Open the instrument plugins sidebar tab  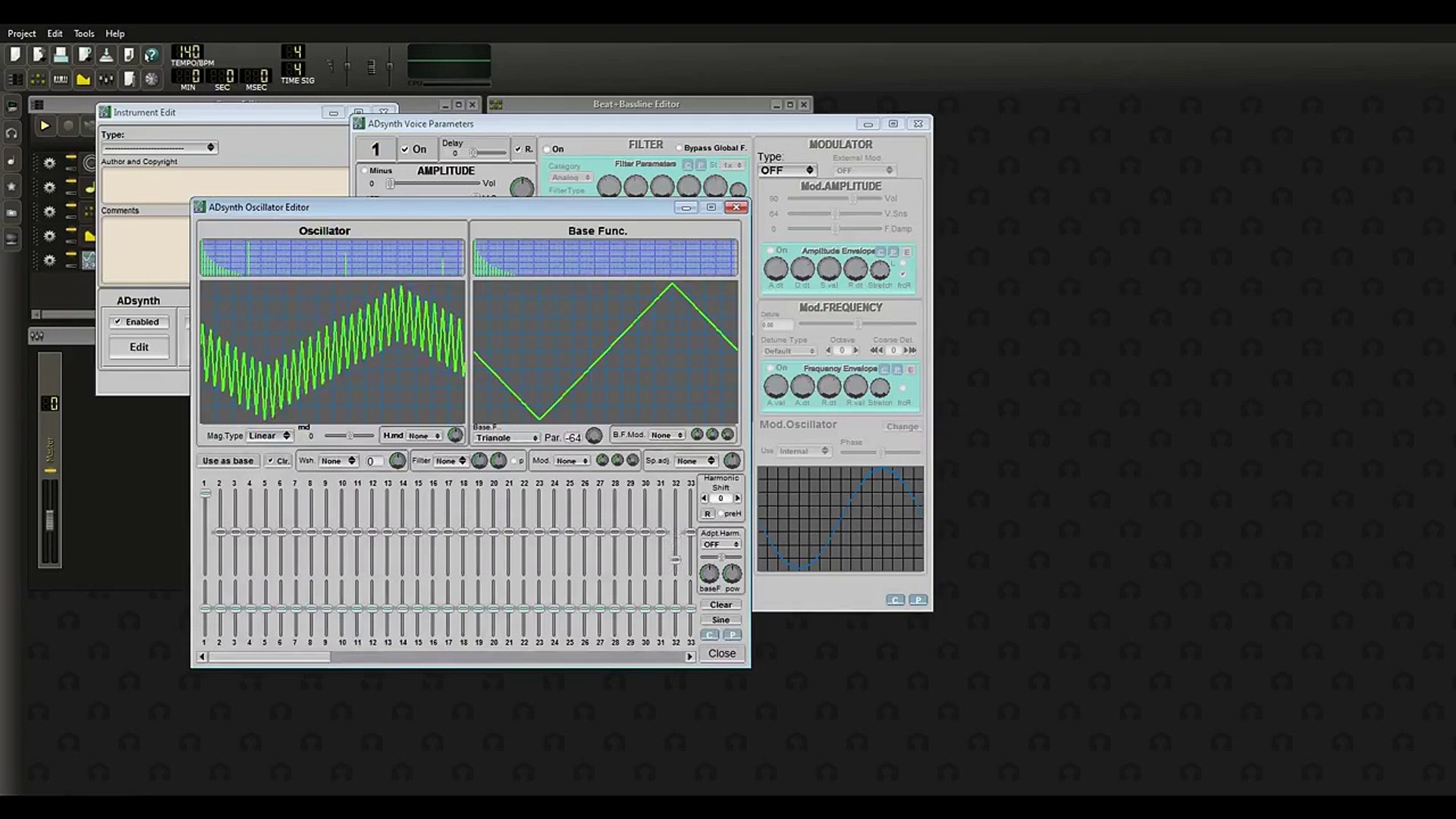tap(11, 107)
